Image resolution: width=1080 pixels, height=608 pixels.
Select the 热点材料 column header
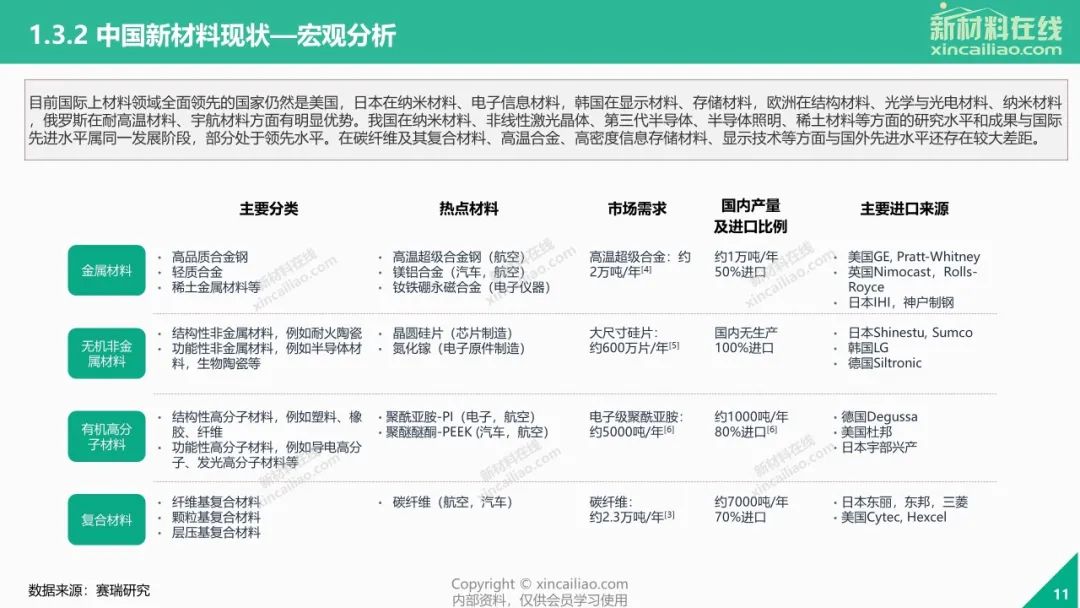(468, 209)
